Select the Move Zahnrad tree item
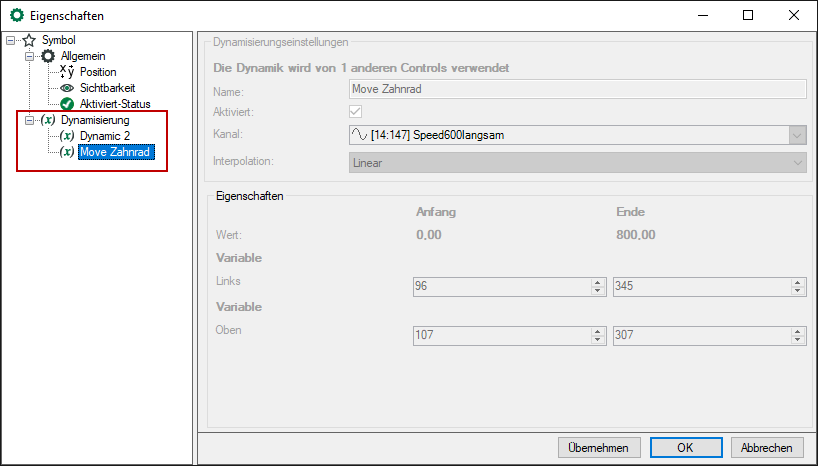 [x=116, y=152]
